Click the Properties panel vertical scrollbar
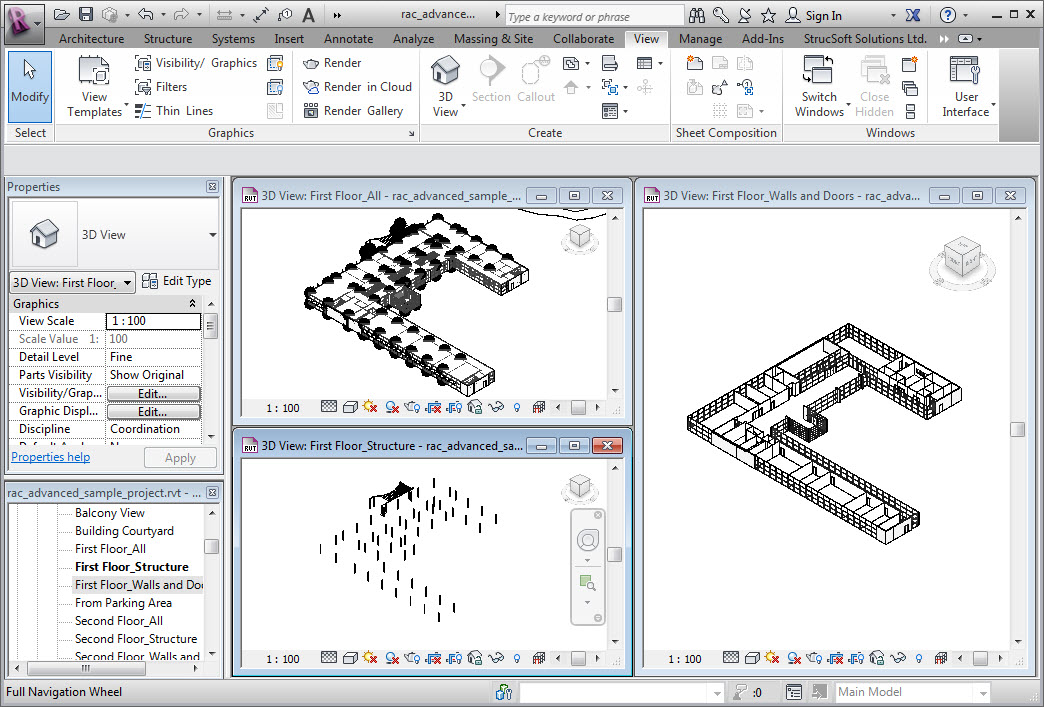Image resolution: width=1044 pixels, height=707 pixels. (211, 326)
